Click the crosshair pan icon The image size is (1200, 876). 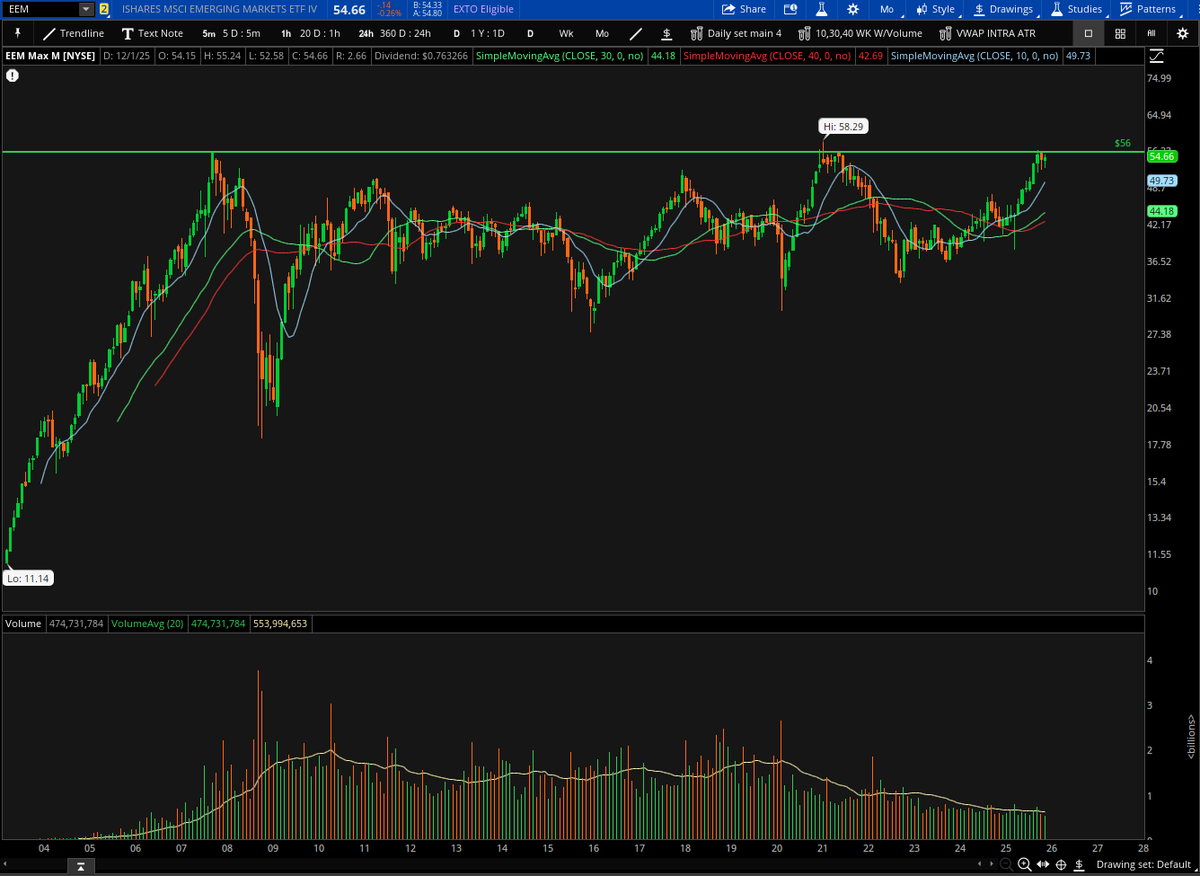(1061, 864)
